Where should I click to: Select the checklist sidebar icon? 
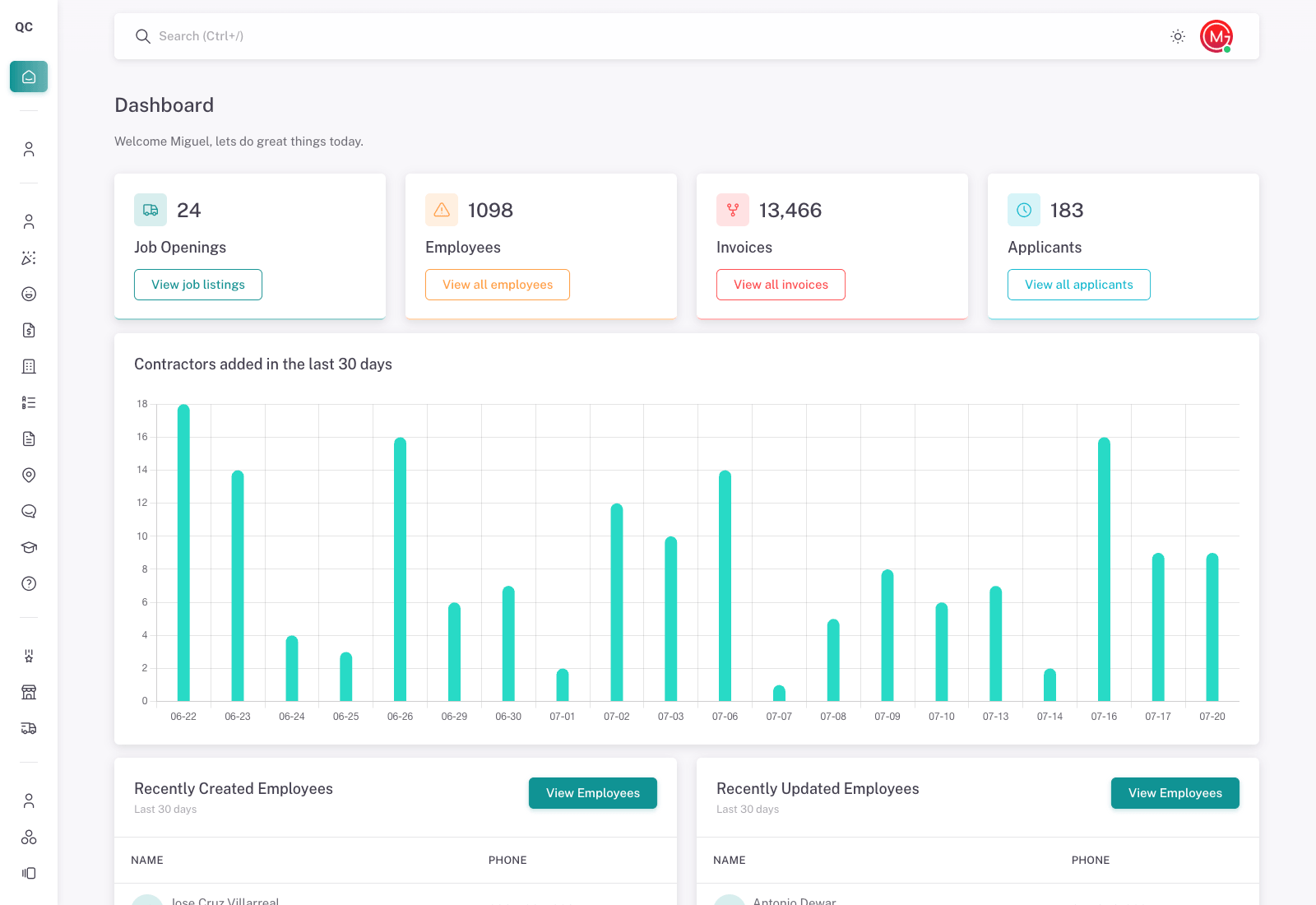coord(29,402)
